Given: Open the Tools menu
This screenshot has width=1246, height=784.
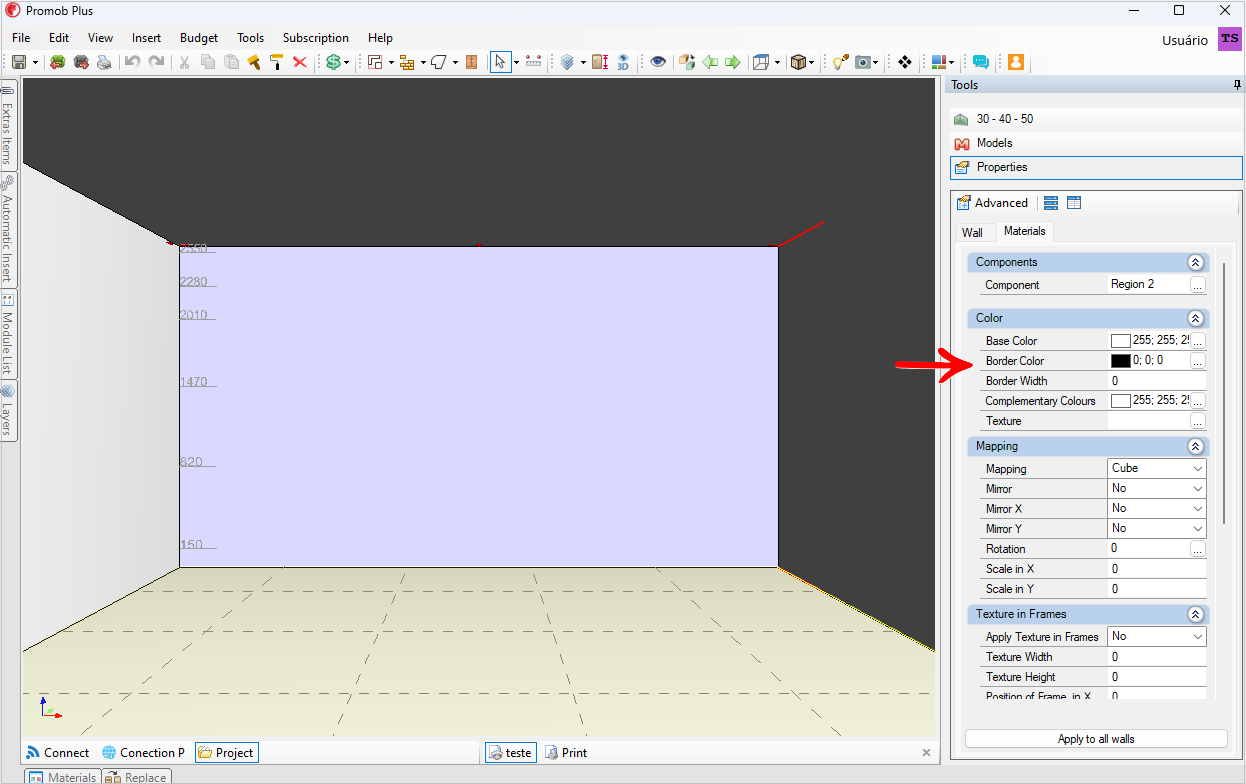Looking at the screenshot, I should [x=250, y=38].
